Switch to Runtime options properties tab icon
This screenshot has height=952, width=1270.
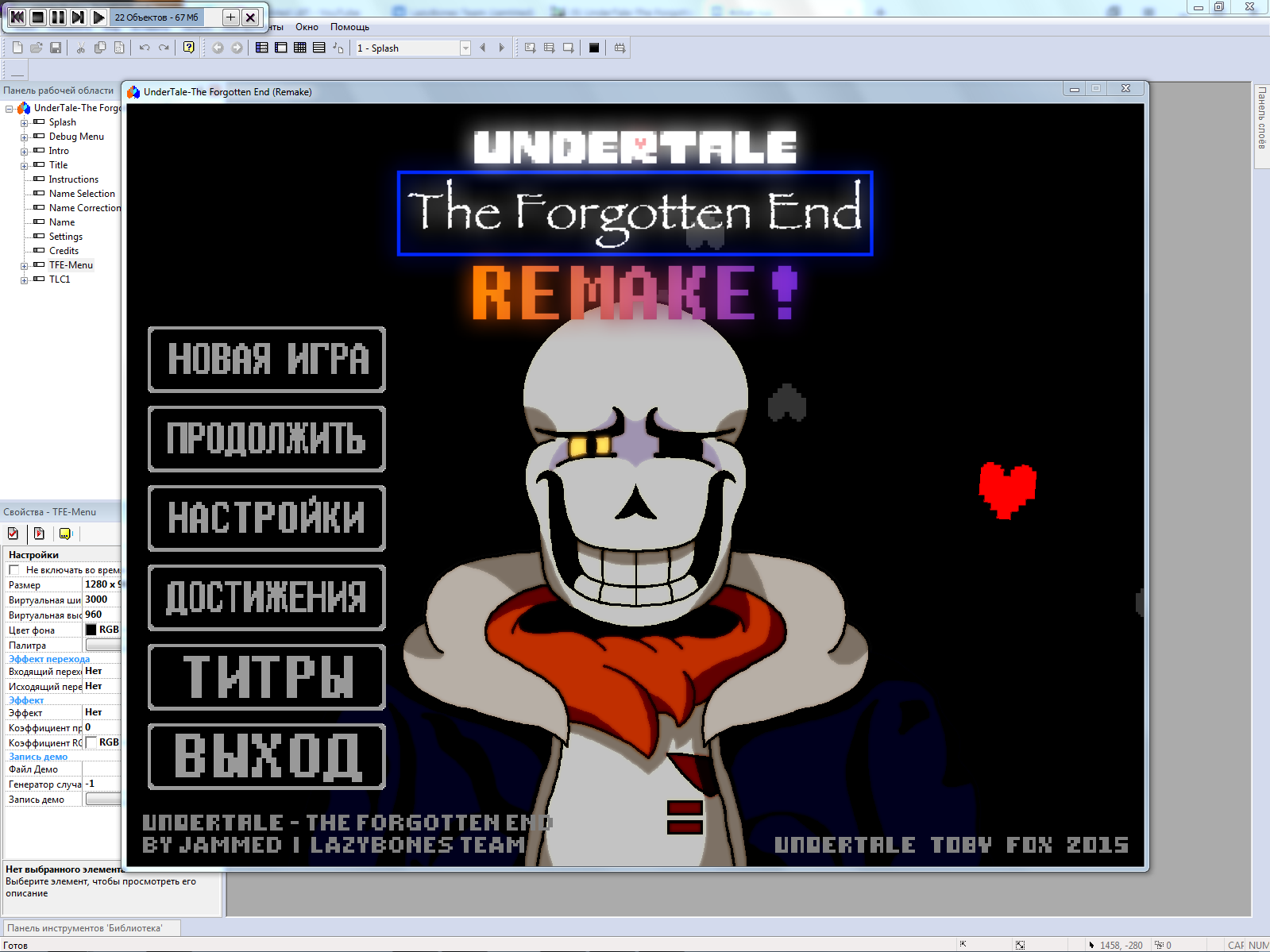[x=39, y=534]
